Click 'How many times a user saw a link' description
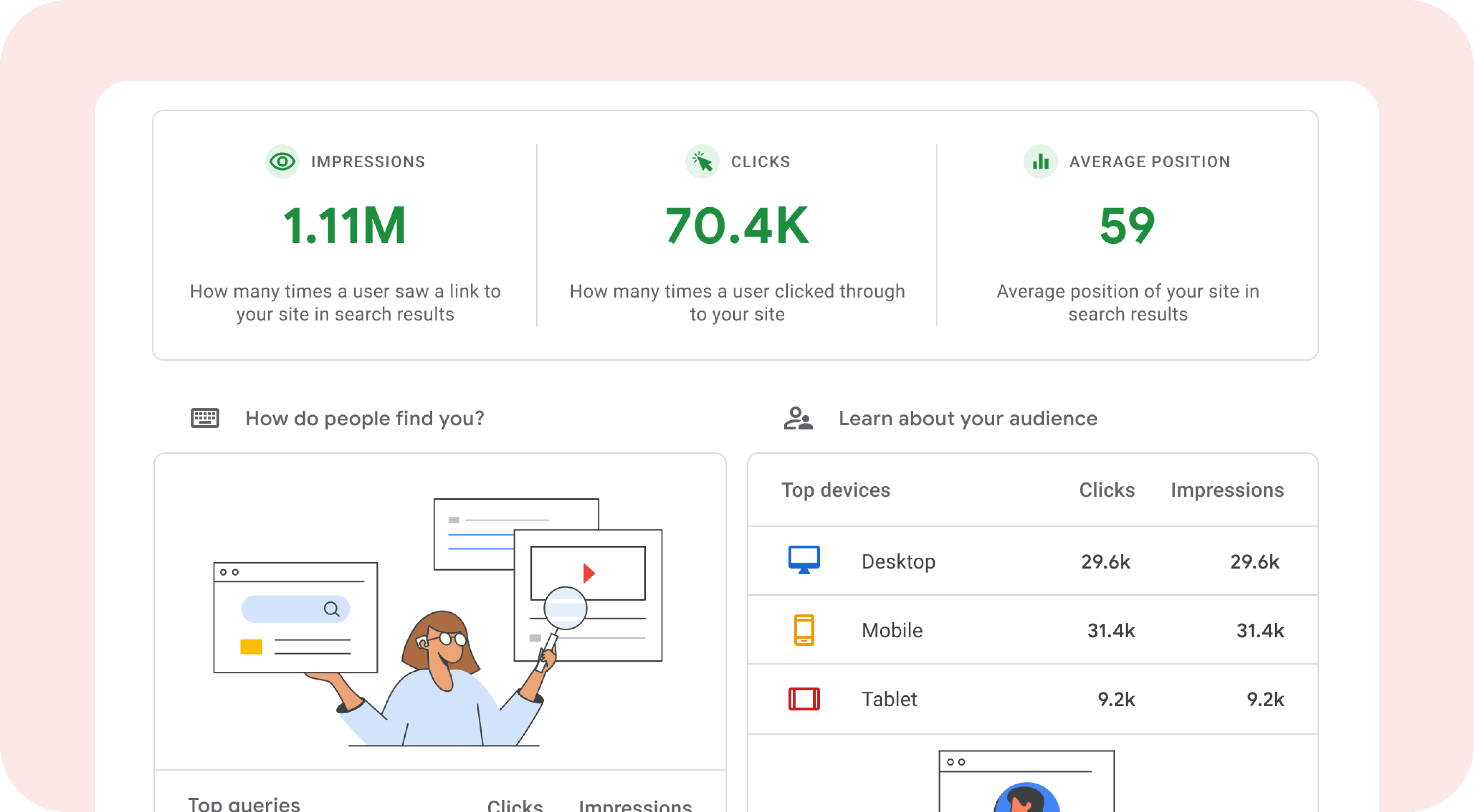This screenshot has width=1474, height=812. click(345, 303)
